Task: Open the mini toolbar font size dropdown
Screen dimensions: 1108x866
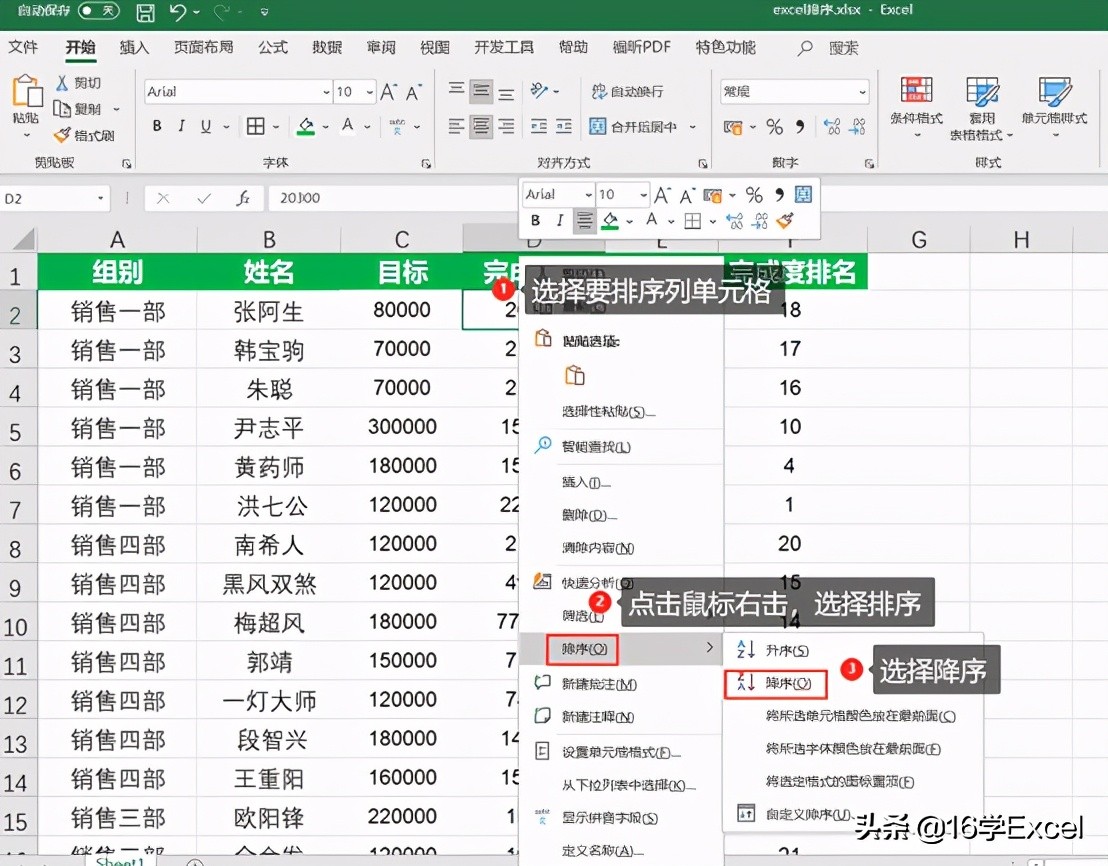Action: [x=643, y=194]
